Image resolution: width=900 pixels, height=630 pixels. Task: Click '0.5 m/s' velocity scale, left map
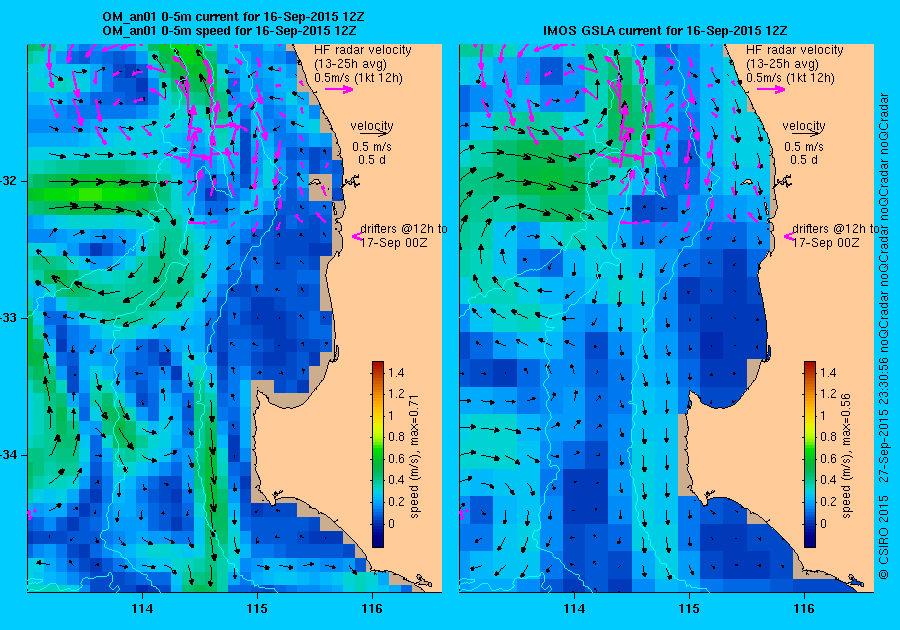click(372, 146)
